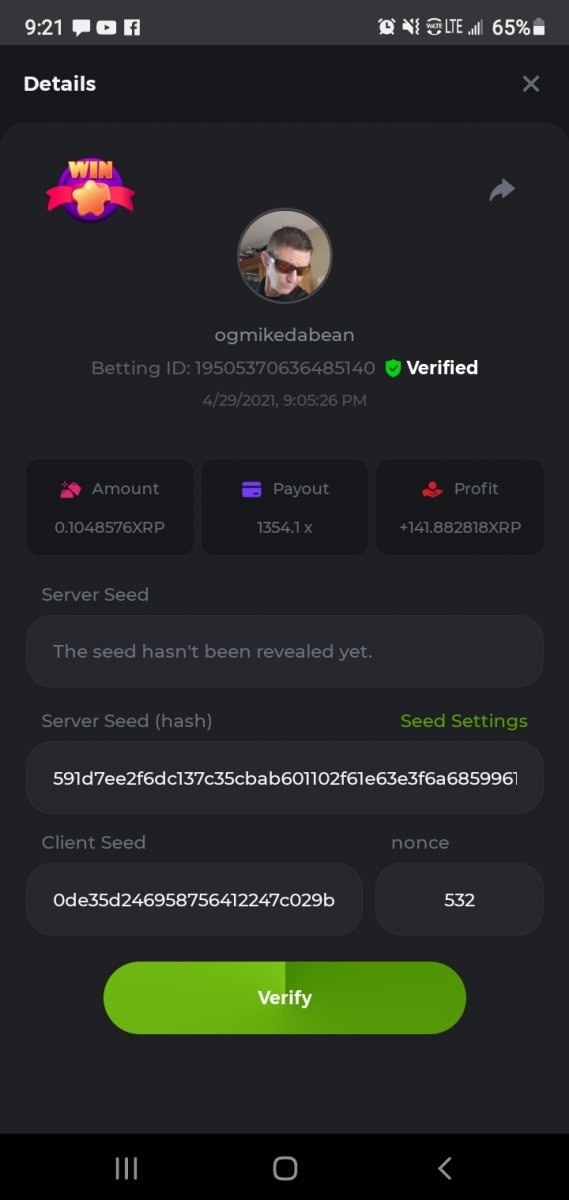The height and width of the screenshot is (1200, 569).
Task: Select the nonce field showing 532
Action: [459, 899]
